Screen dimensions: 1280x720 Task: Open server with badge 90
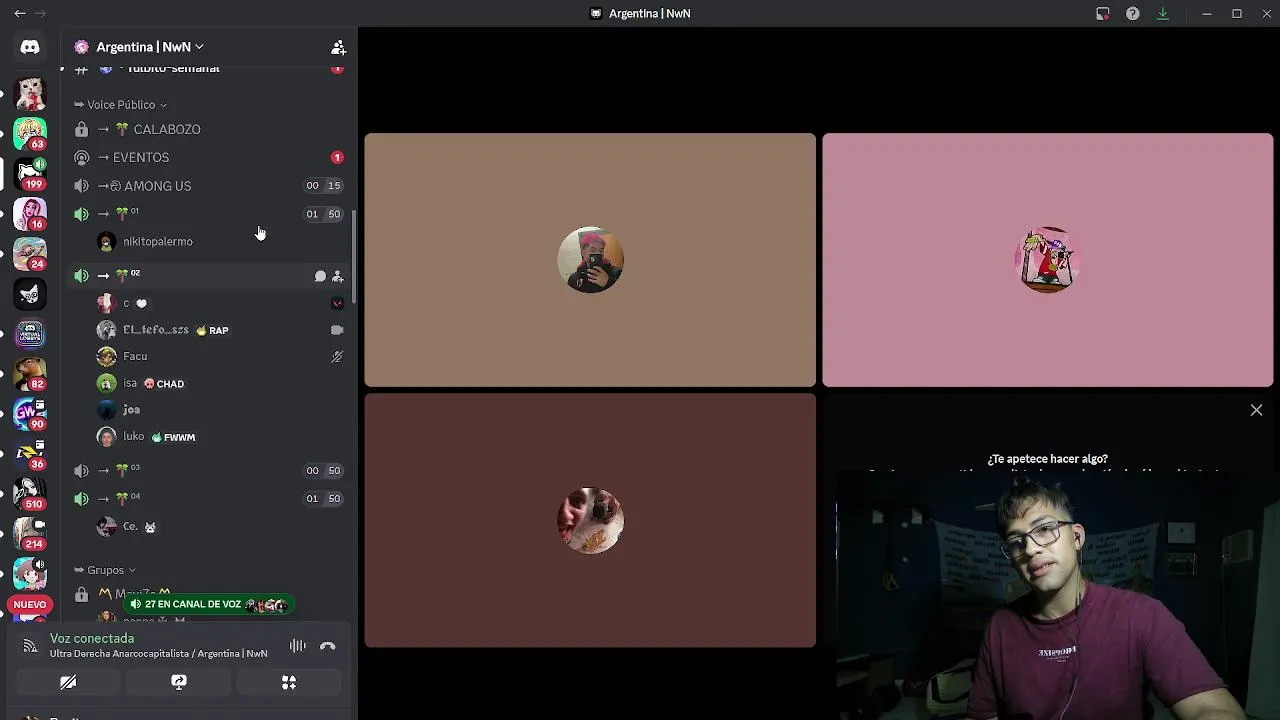(x=30, y=414)
